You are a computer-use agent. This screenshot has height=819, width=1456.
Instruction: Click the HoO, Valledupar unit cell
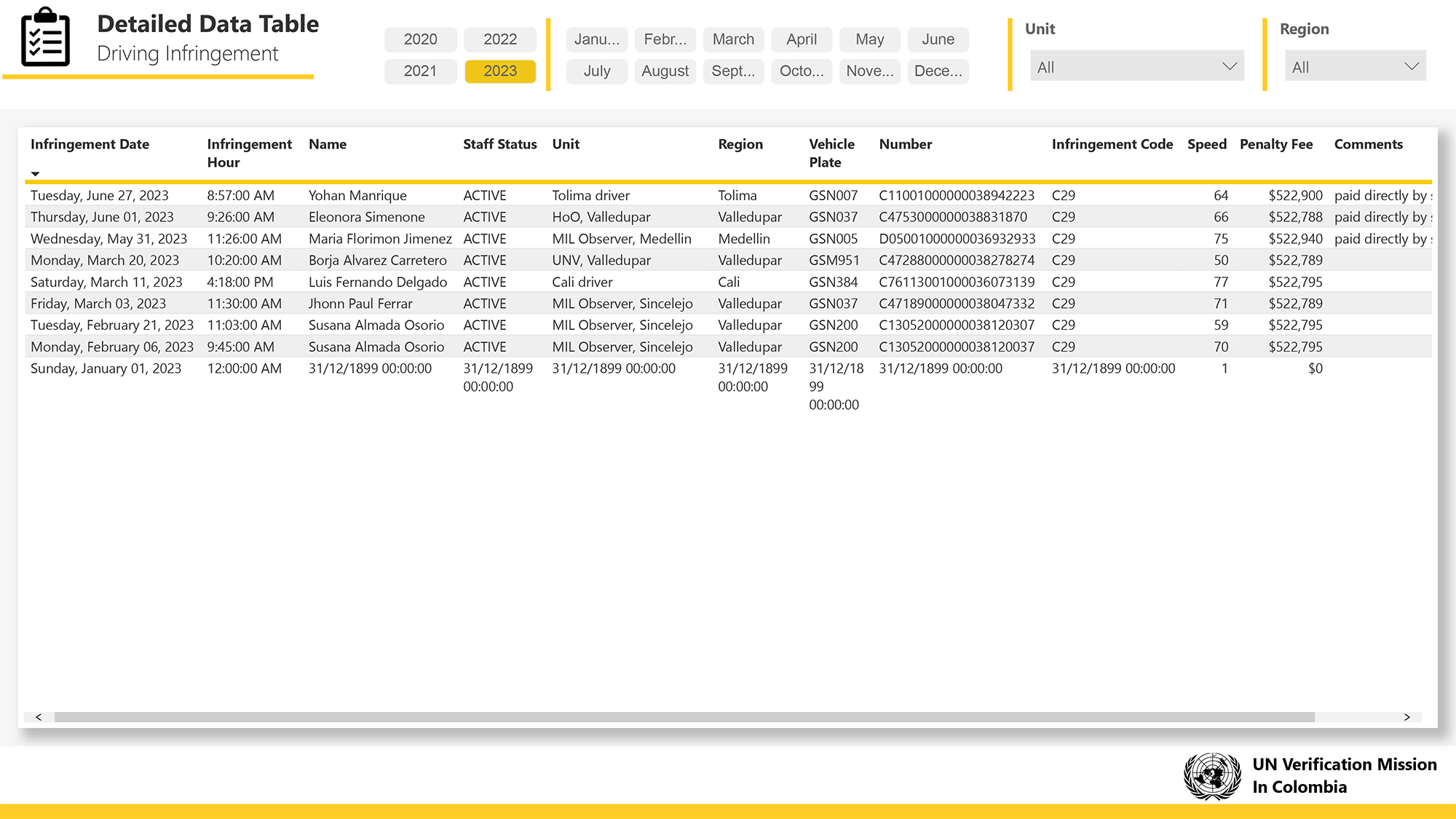tap(601, 217)
